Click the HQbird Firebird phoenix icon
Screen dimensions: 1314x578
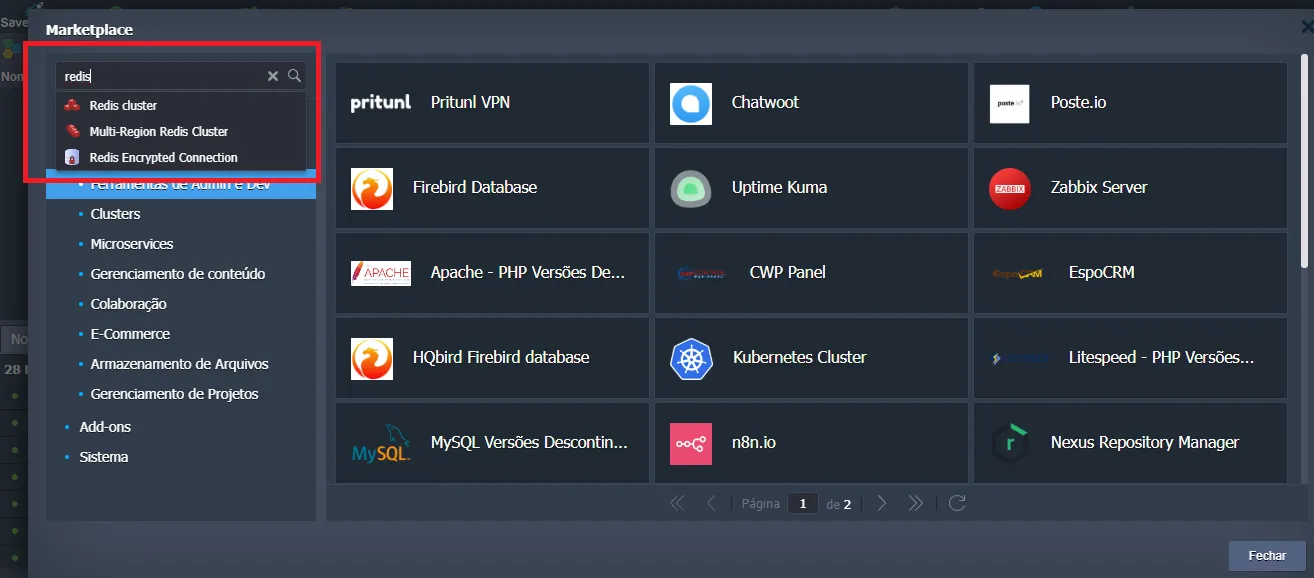372,358
